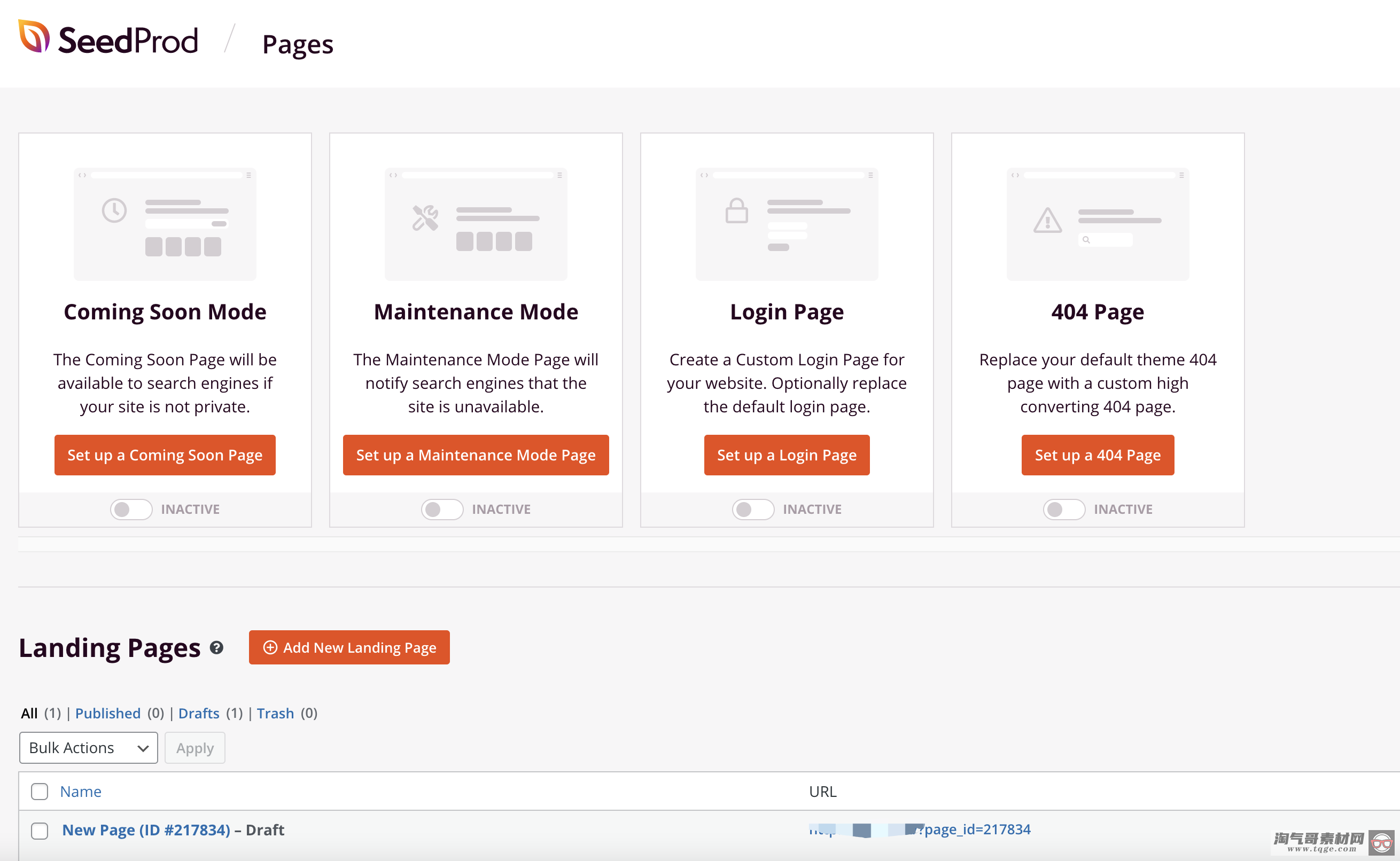
Task: Enable the Maintenance Mode toggle
Action: [442, 509]
